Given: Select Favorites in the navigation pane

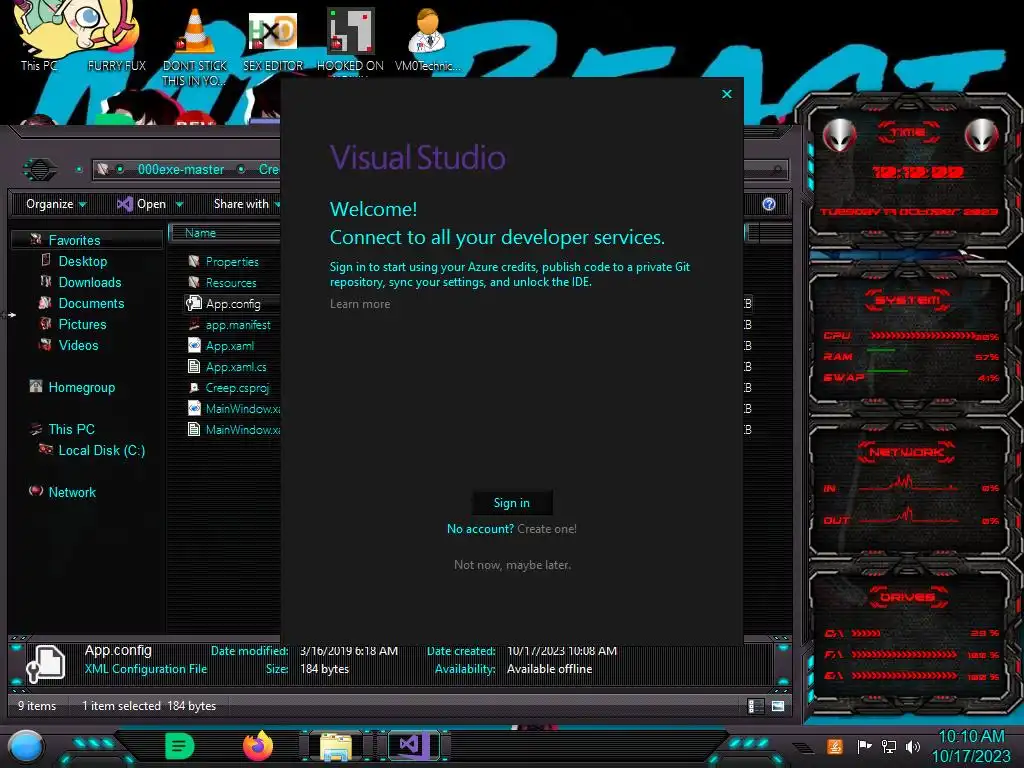Looking at the screenshot, I should click(74, 240).
